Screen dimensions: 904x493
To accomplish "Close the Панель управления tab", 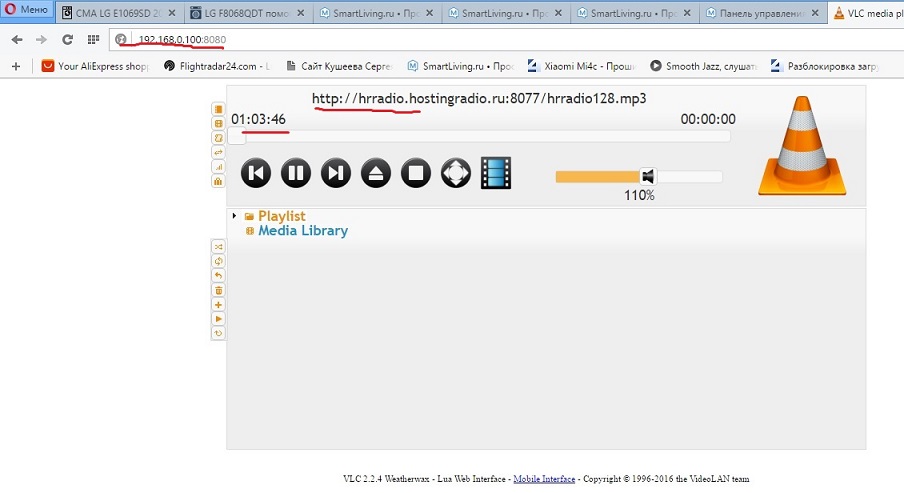I will [815, 13].
